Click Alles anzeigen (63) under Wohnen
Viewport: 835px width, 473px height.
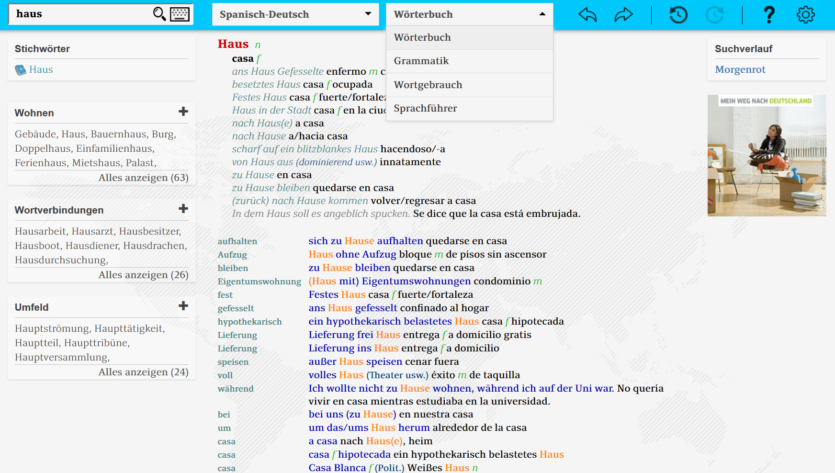pyautogui.click(x=143, y=177)
